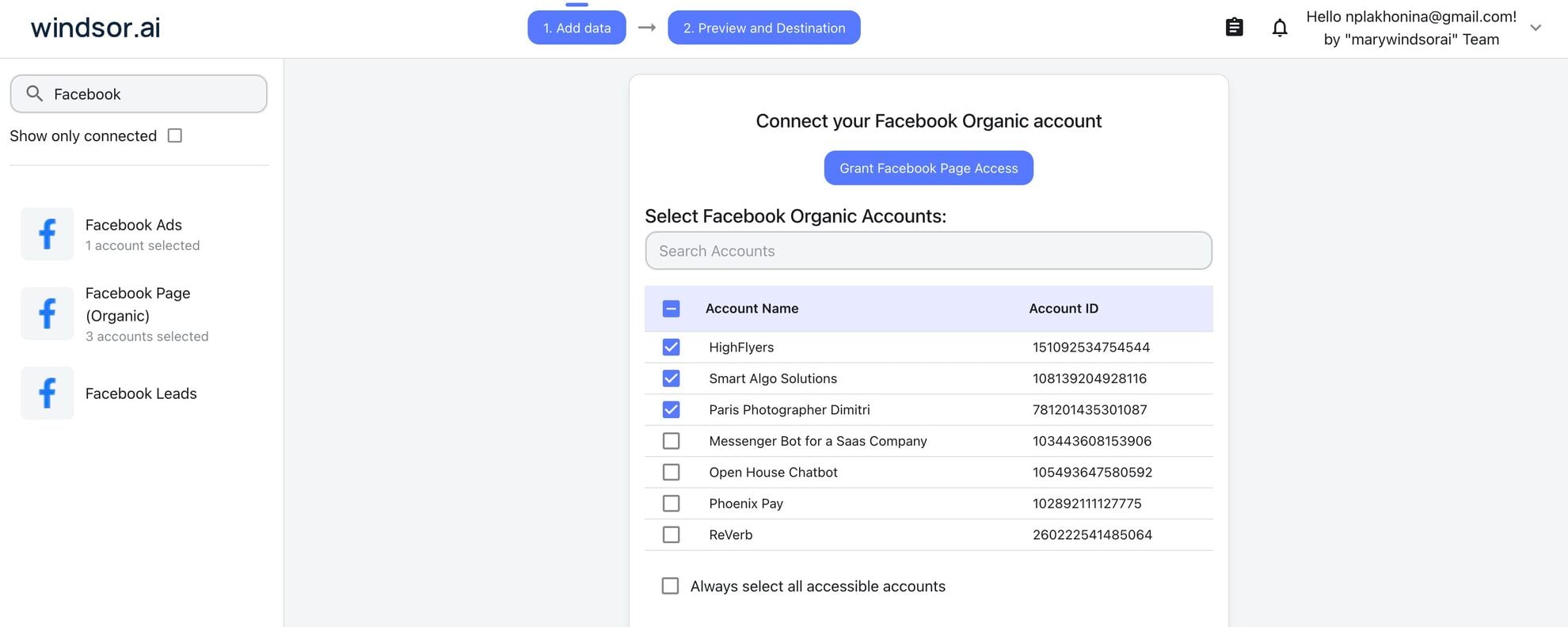Uncheck Smart Algo Solutions account

point(671,378)
